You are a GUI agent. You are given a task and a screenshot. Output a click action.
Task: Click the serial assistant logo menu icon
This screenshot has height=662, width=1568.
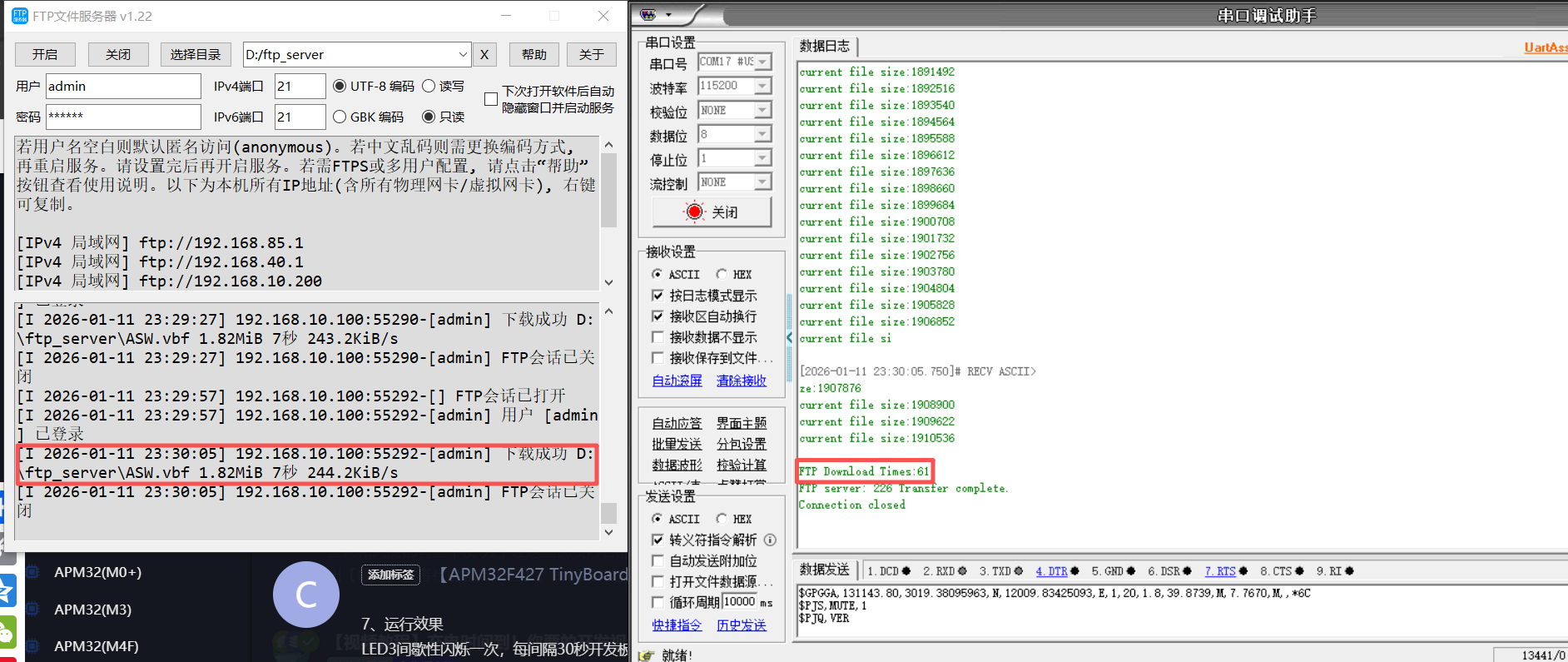(650, 14)
